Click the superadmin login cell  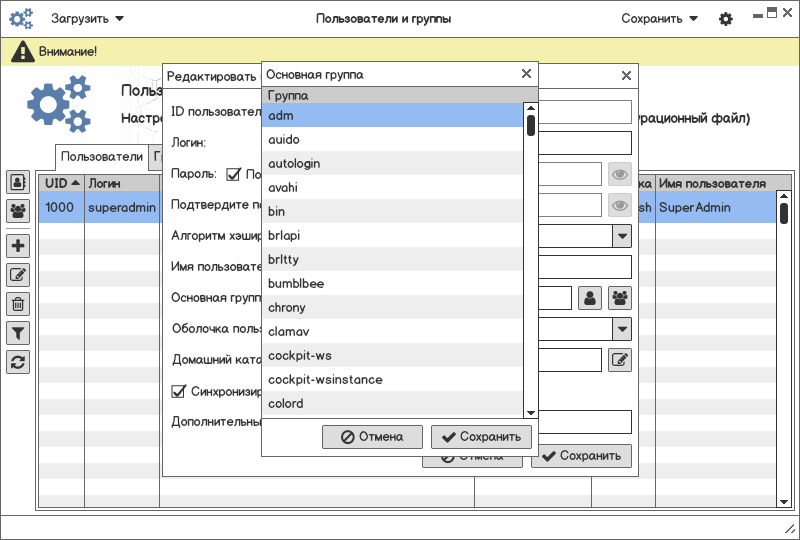pos(122,207)
